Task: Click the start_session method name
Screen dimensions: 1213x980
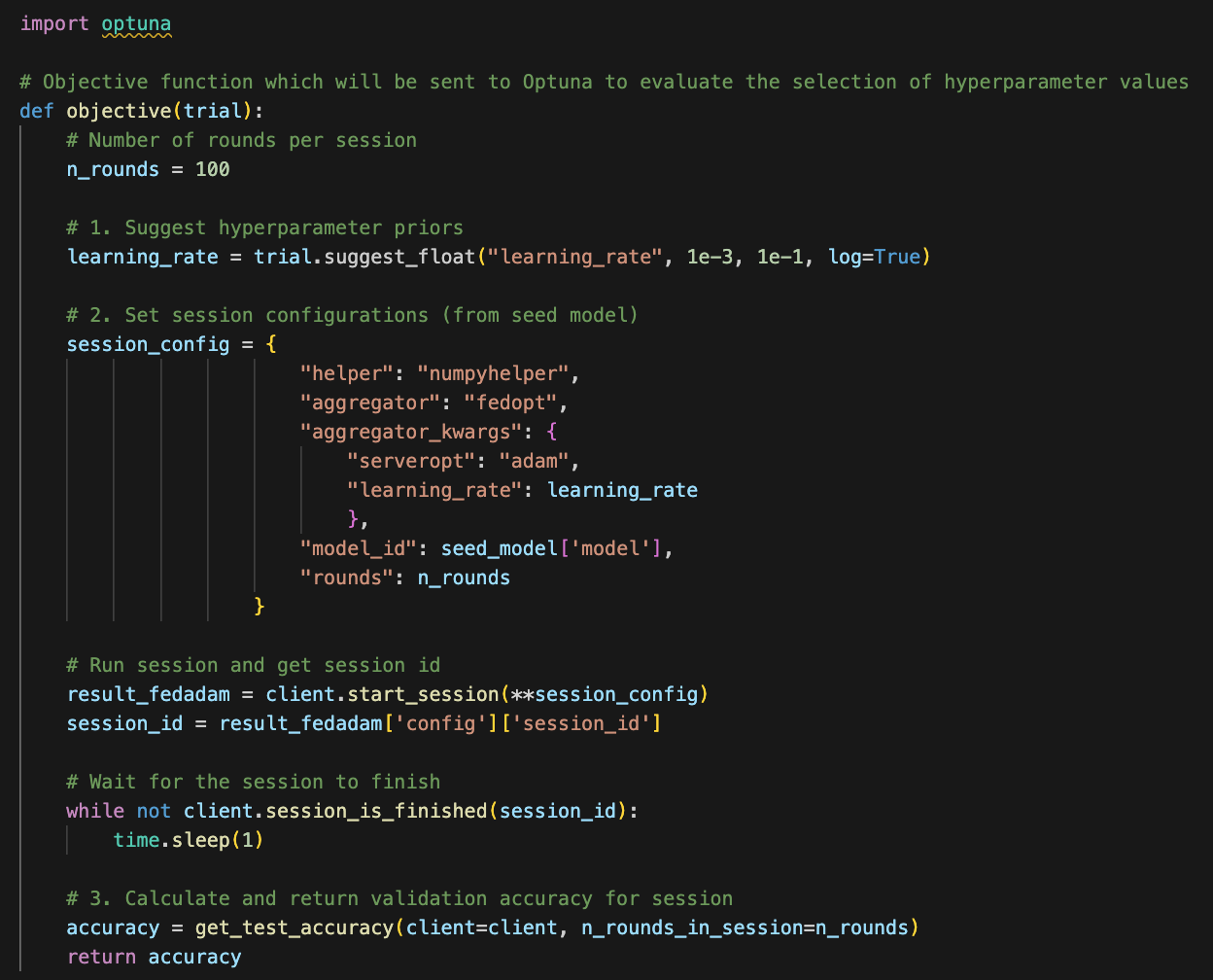Action: point(429,694)
